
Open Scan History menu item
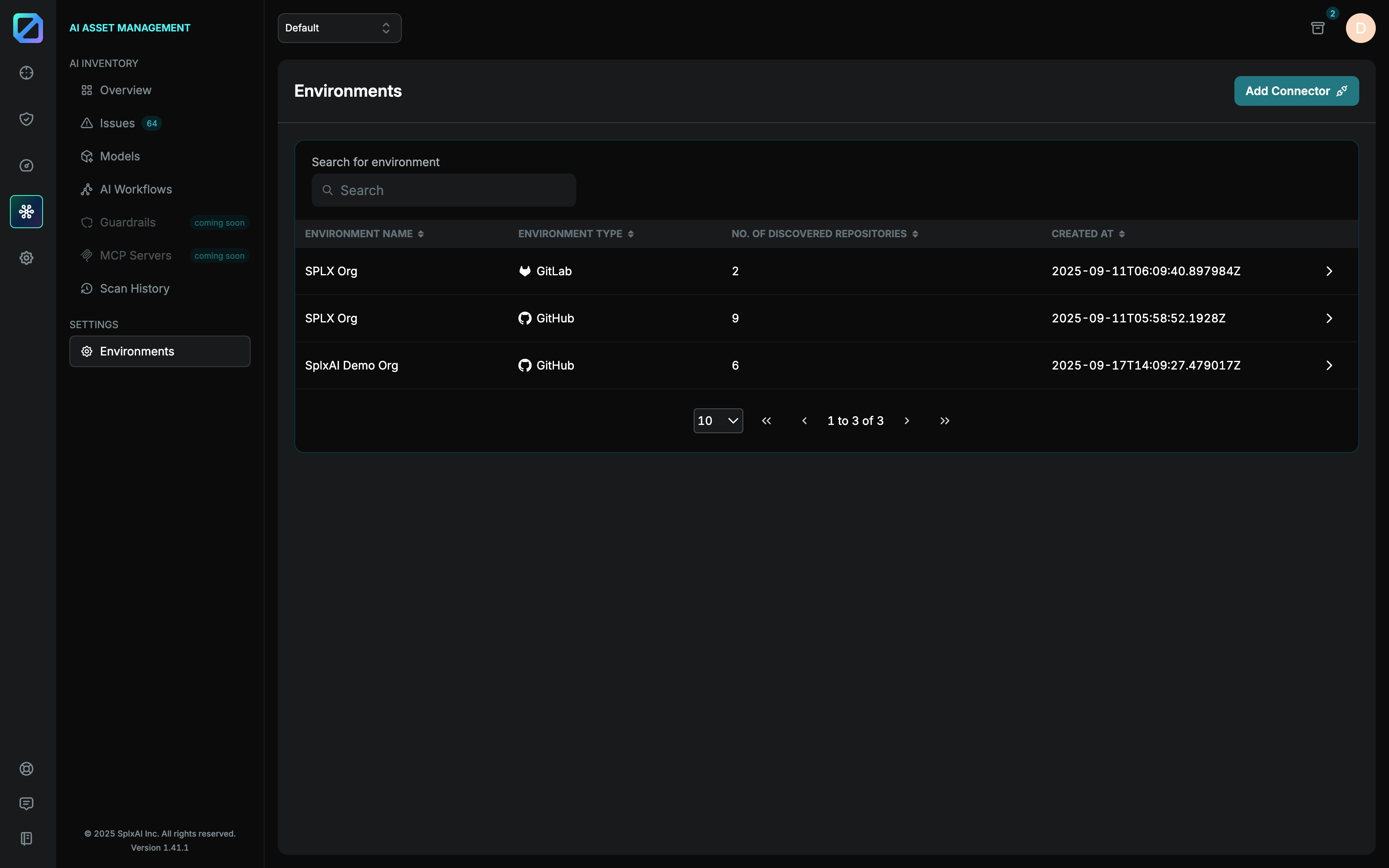134,289
